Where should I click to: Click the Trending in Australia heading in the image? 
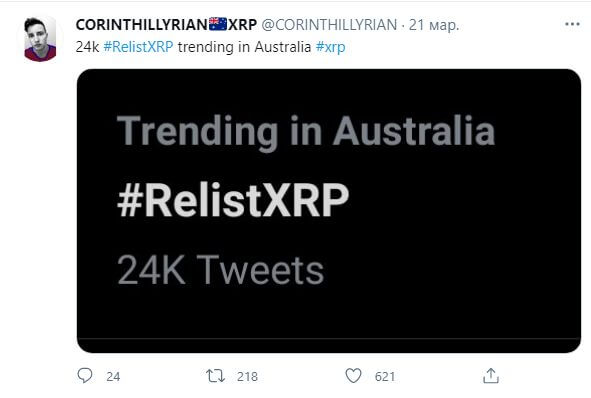coord(306,132)
